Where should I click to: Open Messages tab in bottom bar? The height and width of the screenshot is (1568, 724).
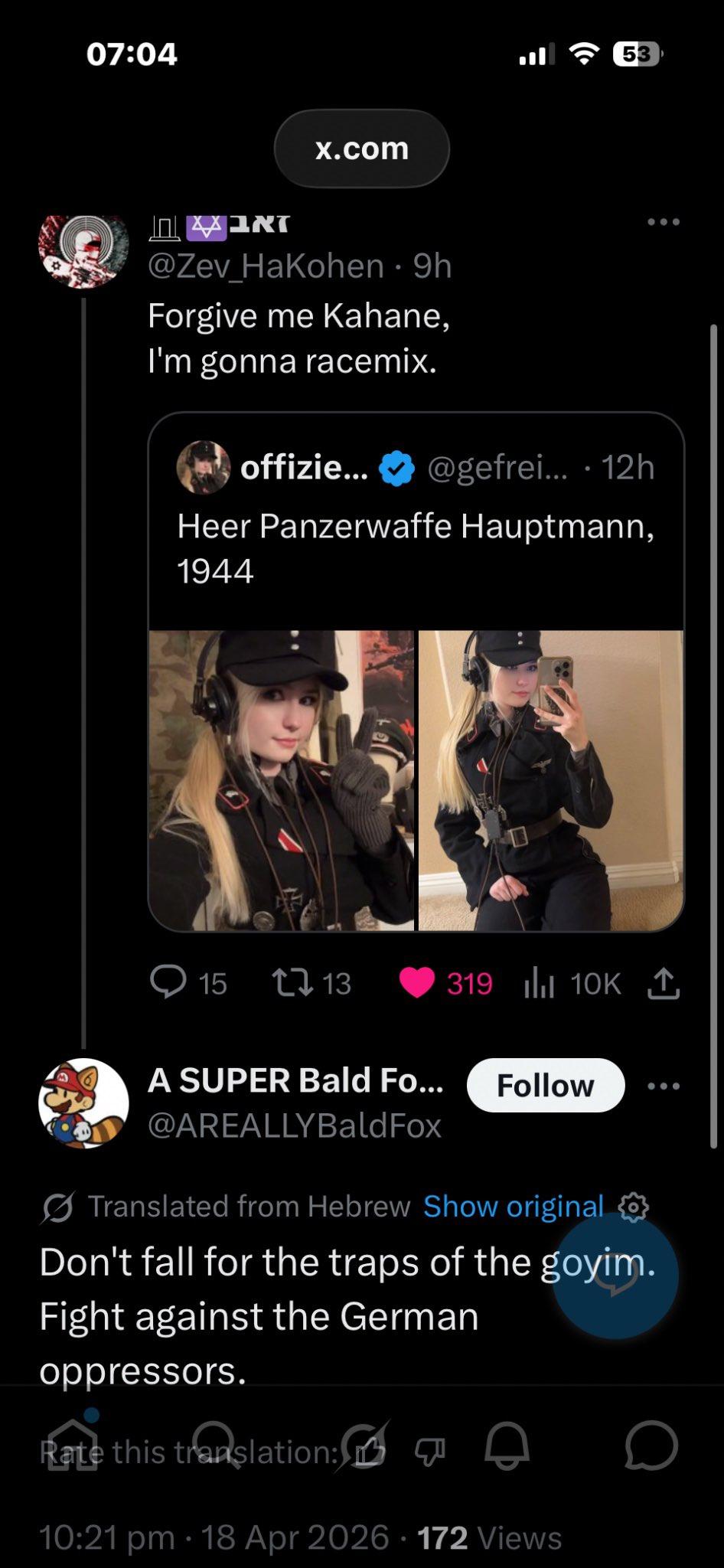point(651,1446)
